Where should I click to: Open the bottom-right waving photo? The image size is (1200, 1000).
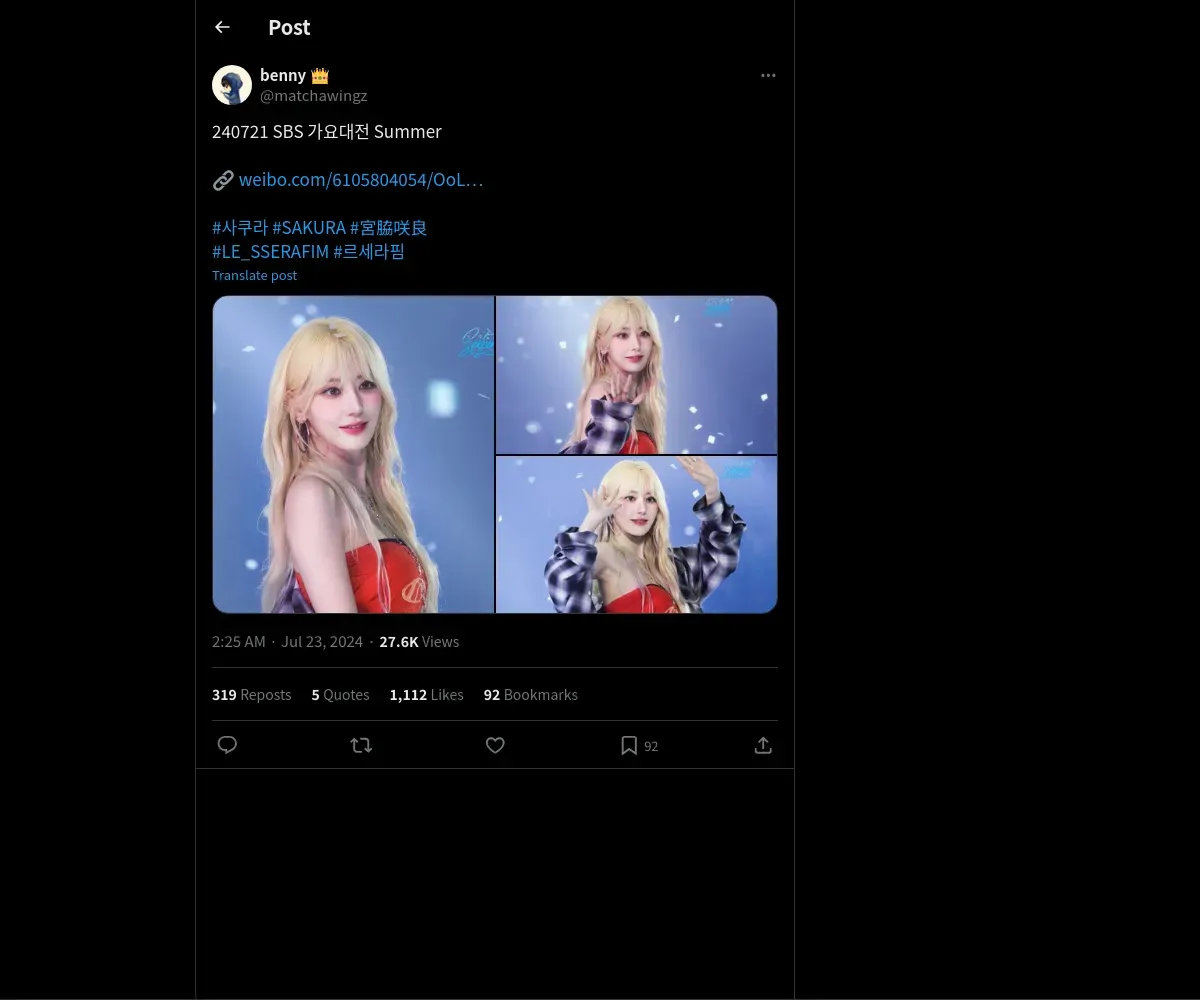tap(637, 535)
